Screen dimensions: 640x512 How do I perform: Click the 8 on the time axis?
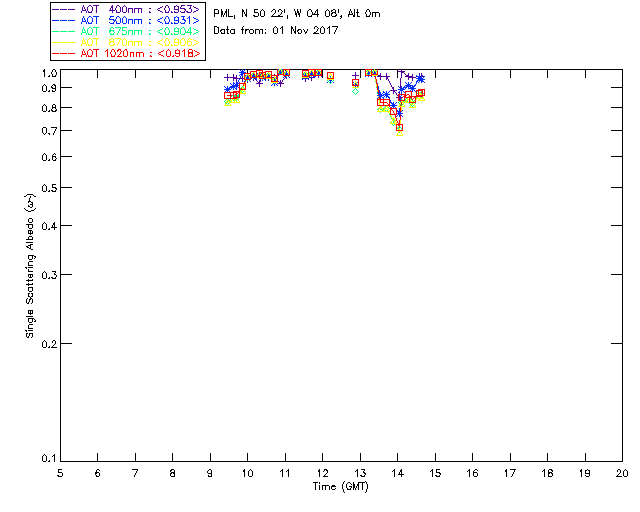[173, 473]
